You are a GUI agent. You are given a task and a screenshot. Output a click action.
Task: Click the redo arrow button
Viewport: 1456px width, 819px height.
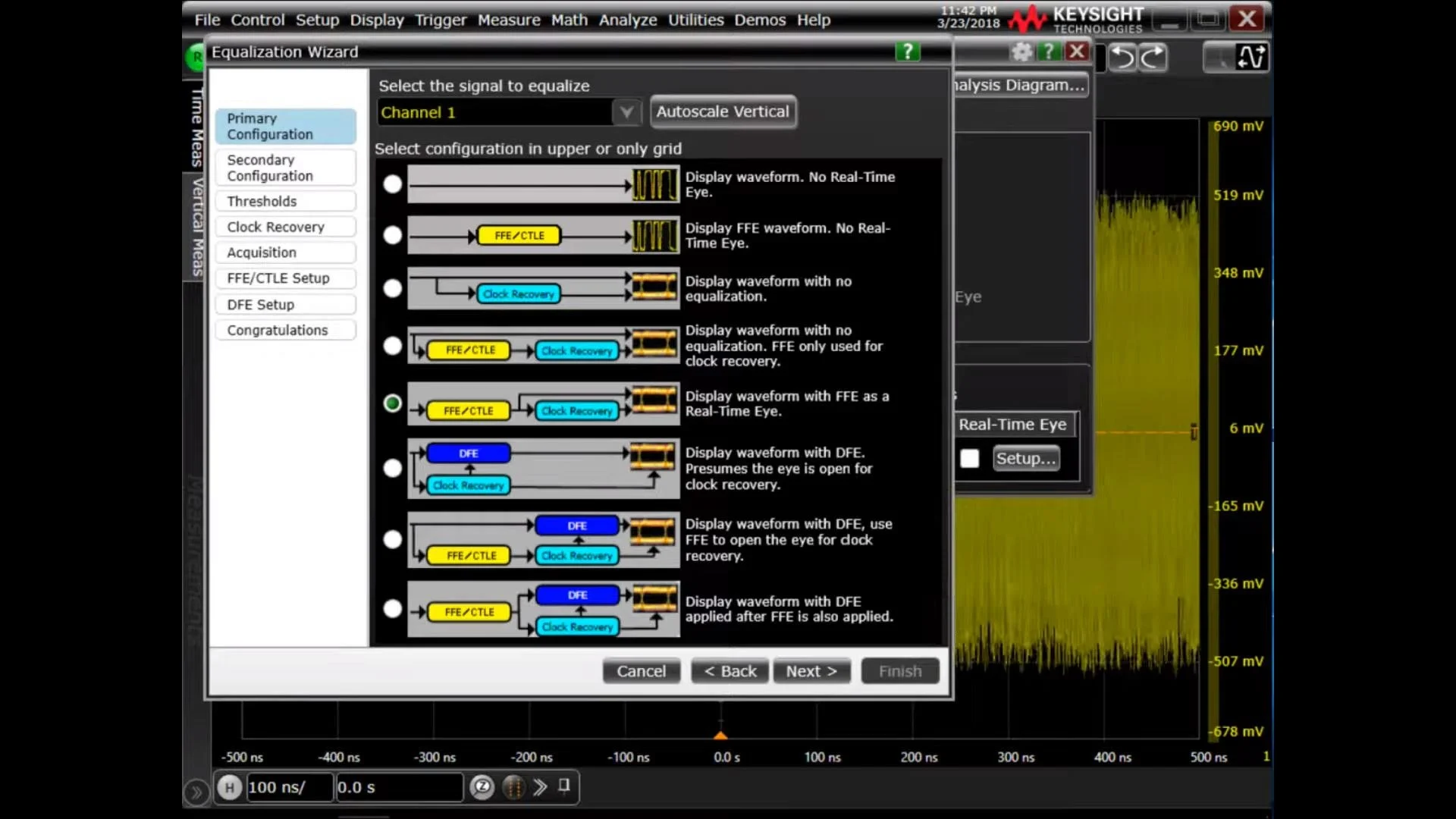[x=1153, y=58]
